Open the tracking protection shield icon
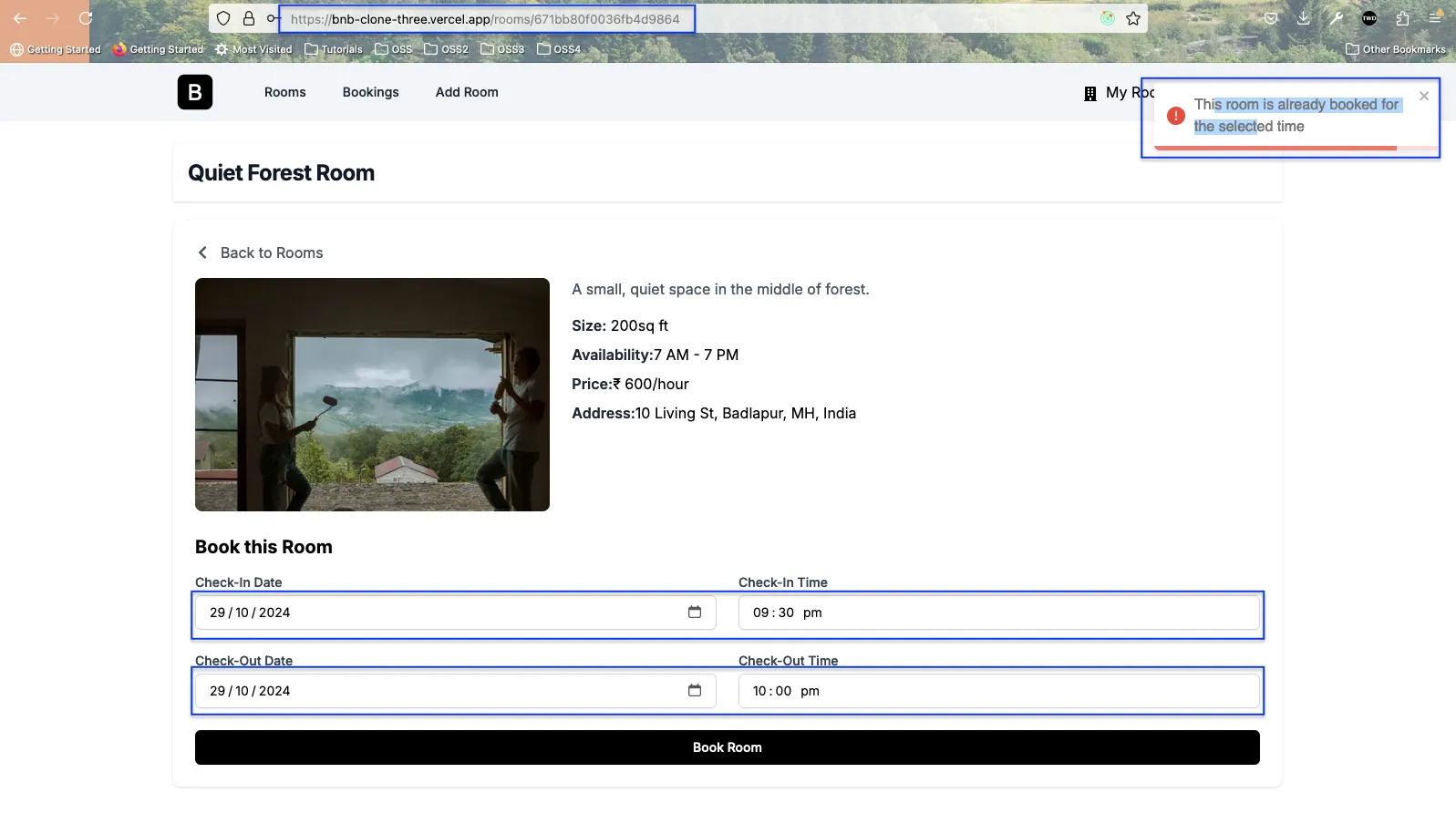Screen dimensions: 1456x824 [x=223, y=18]
